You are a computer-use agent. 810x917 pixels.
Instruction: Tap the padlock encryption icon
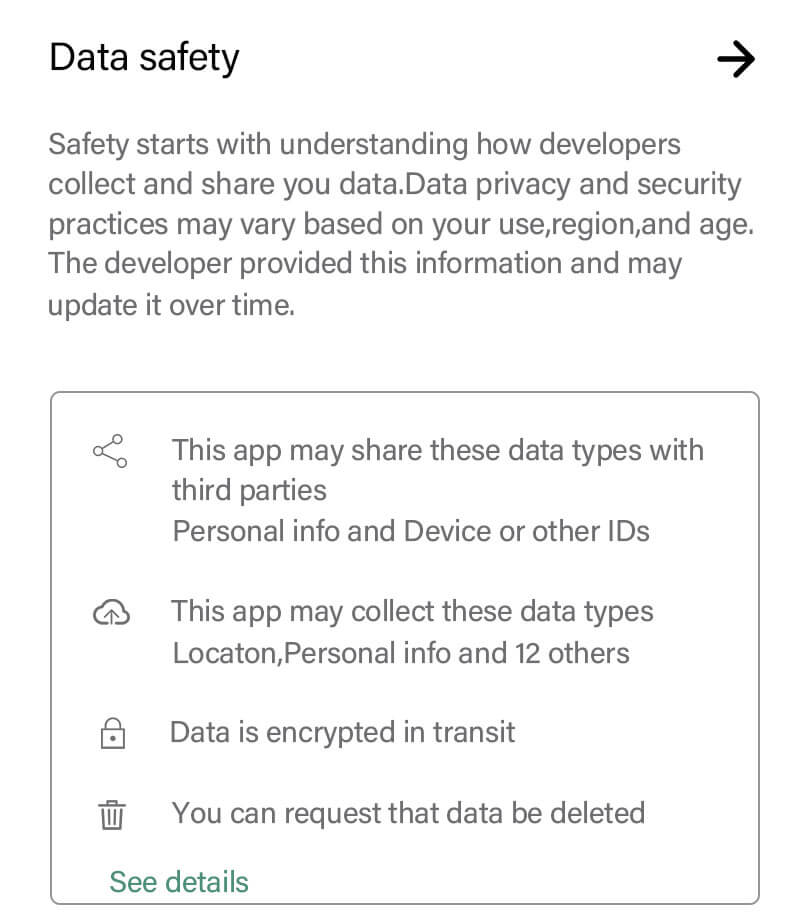112,733
